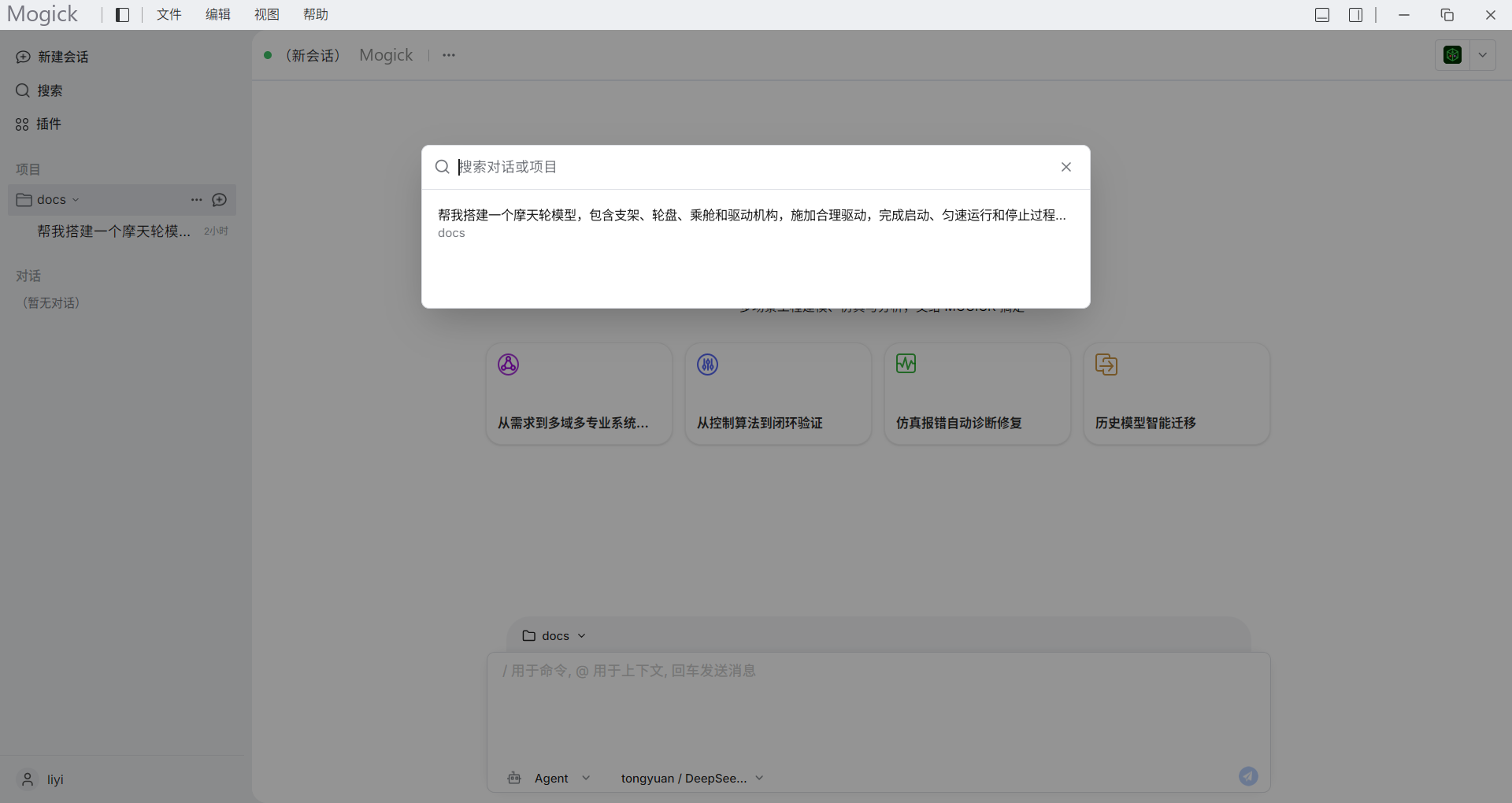Image resolution: width=1512 pixels, height=803 pixels.
Task: Open the session more options ellipsis
Action: [x=449, y=55]
